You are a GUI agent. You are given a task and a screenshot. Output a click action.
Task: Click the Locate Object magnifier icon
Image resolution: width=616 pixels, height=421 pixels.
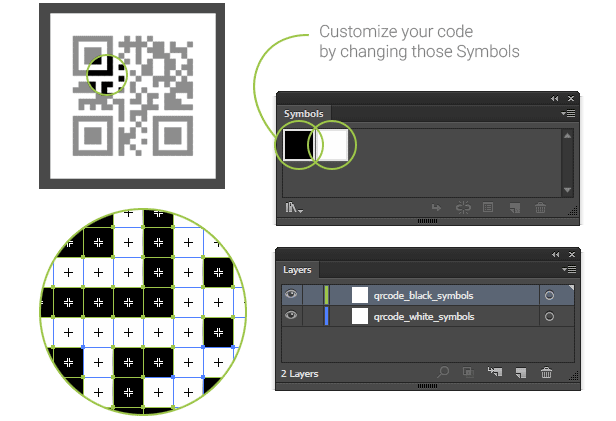[x=443, y=372]
